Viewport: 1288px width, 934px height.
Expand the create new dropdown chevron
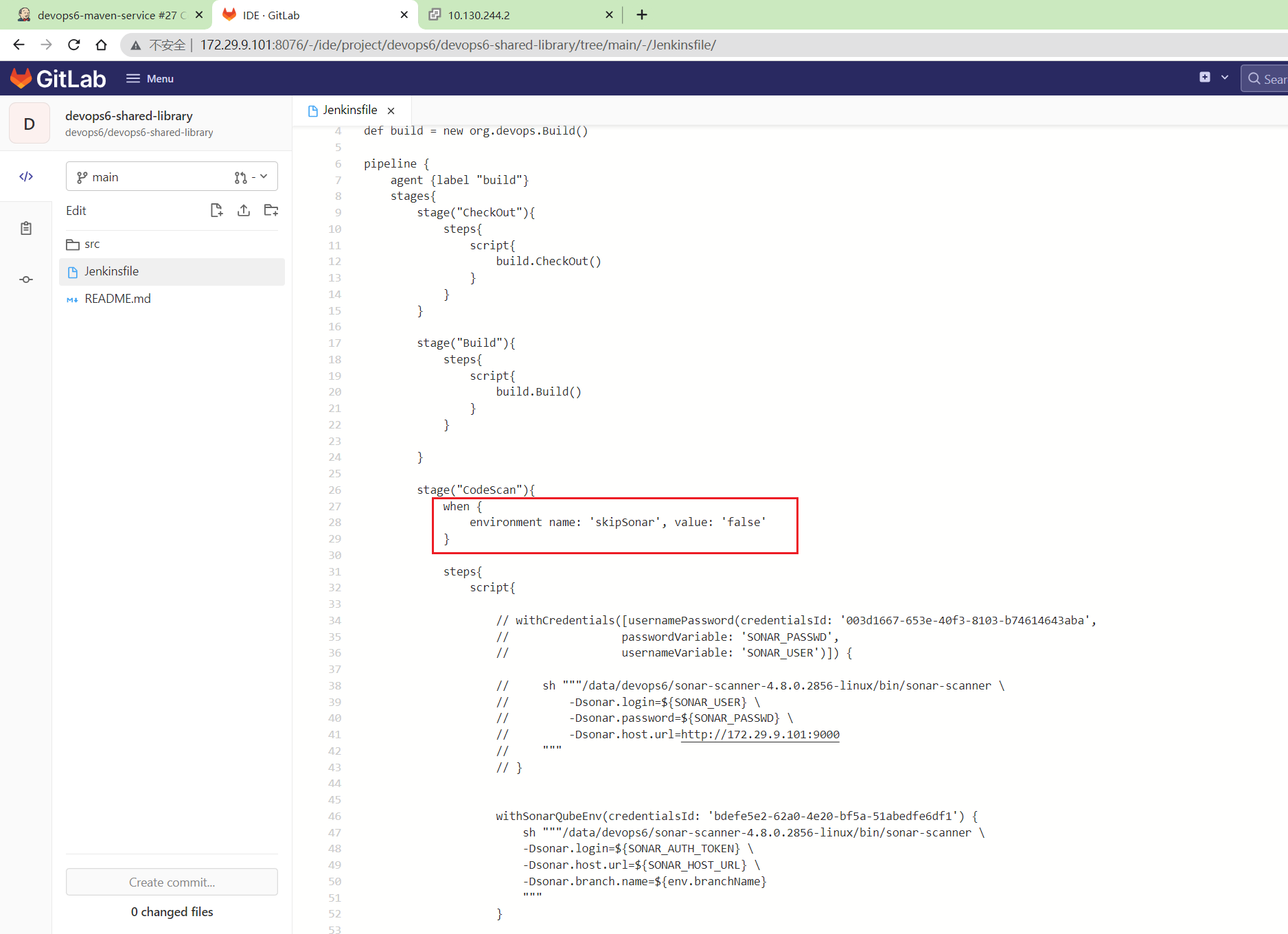(1224, 78)
